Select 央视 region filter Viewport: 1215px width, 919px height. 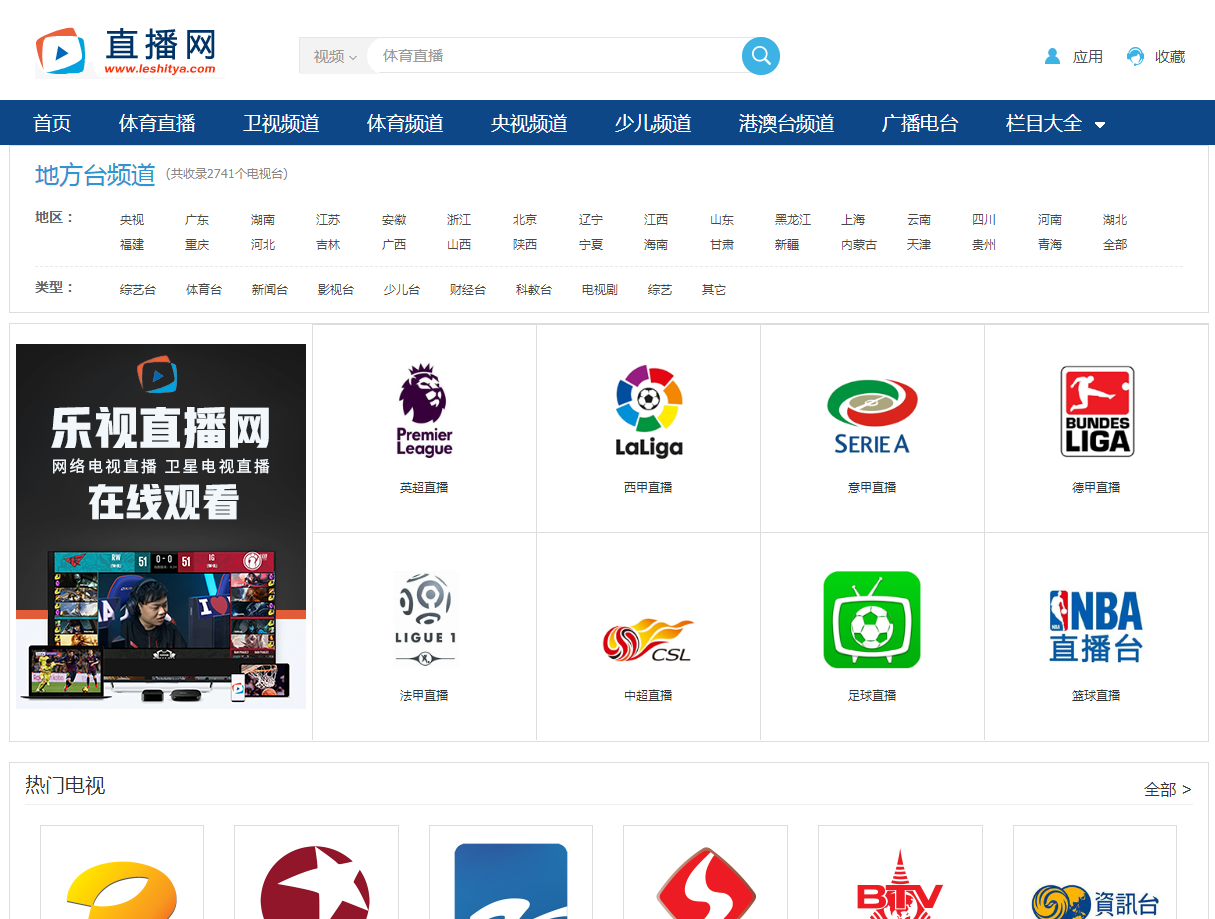click(x=132, y=219)
